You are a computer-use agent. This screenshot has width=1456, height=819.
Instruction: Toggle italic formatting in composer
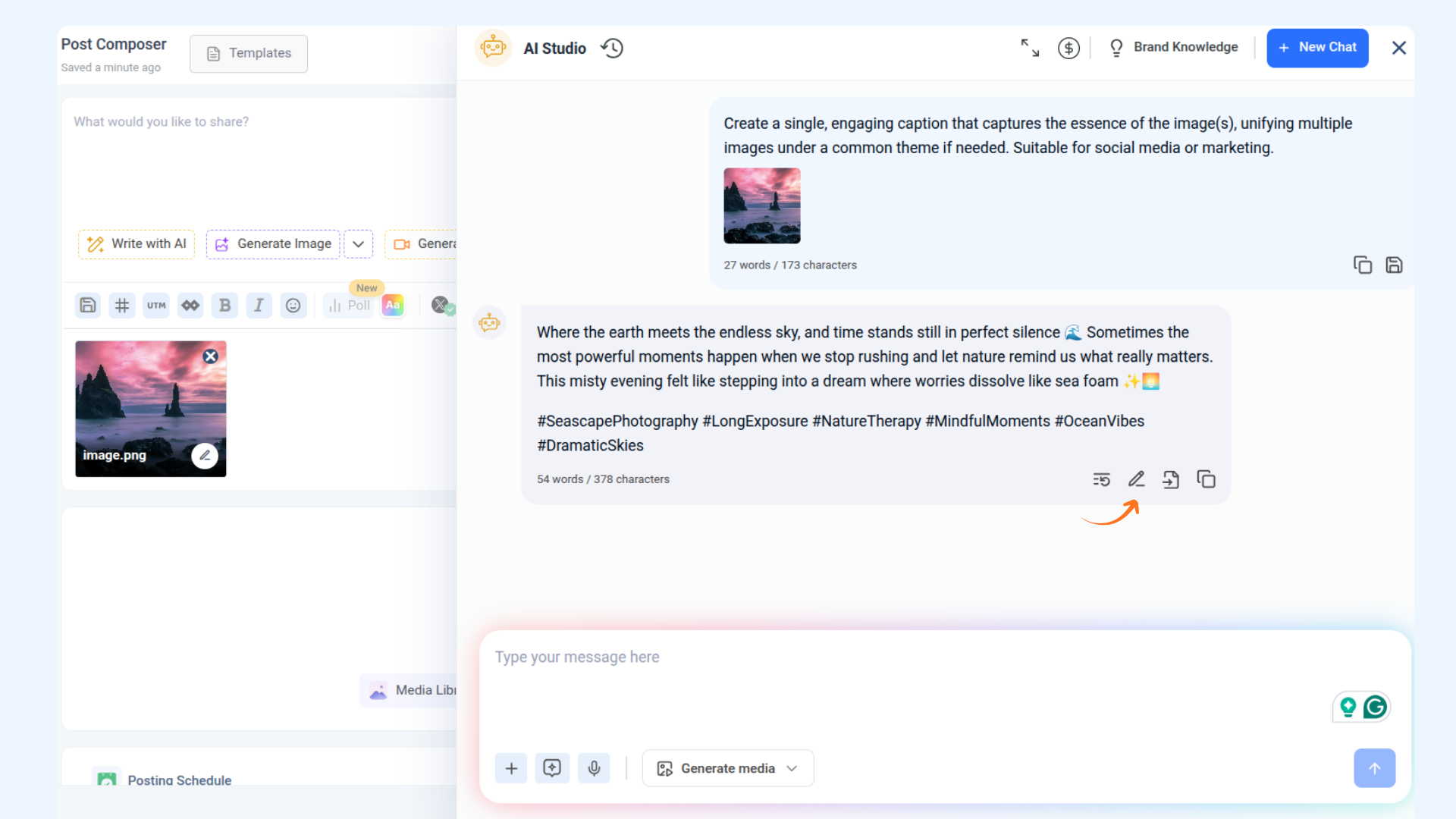[x=259, y=306]
